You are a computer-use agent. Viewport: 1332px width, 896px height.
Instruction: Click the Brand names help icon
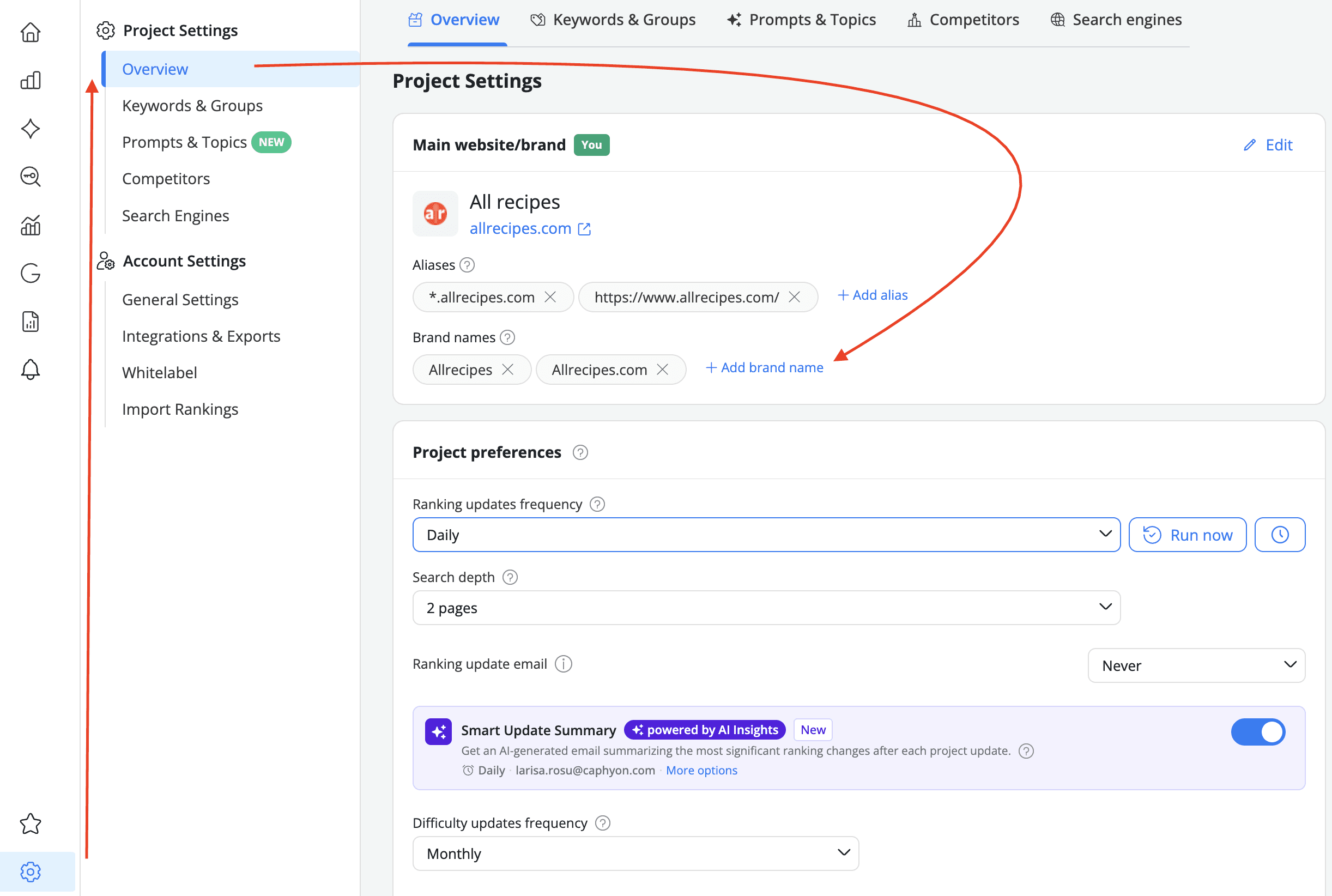pyautogui.click(x=507, y=338)
